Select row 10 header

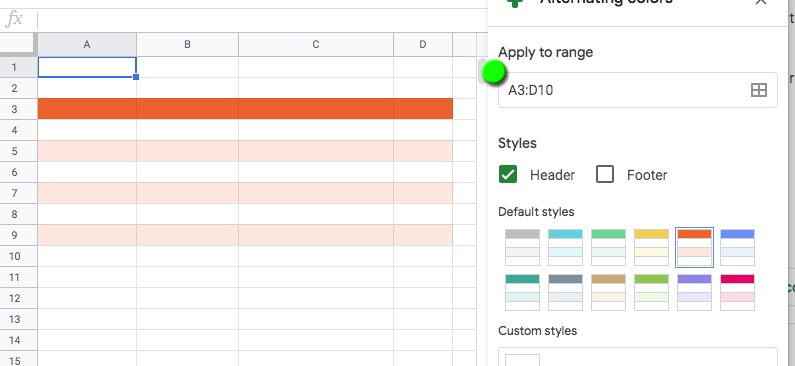coord(19,256)
